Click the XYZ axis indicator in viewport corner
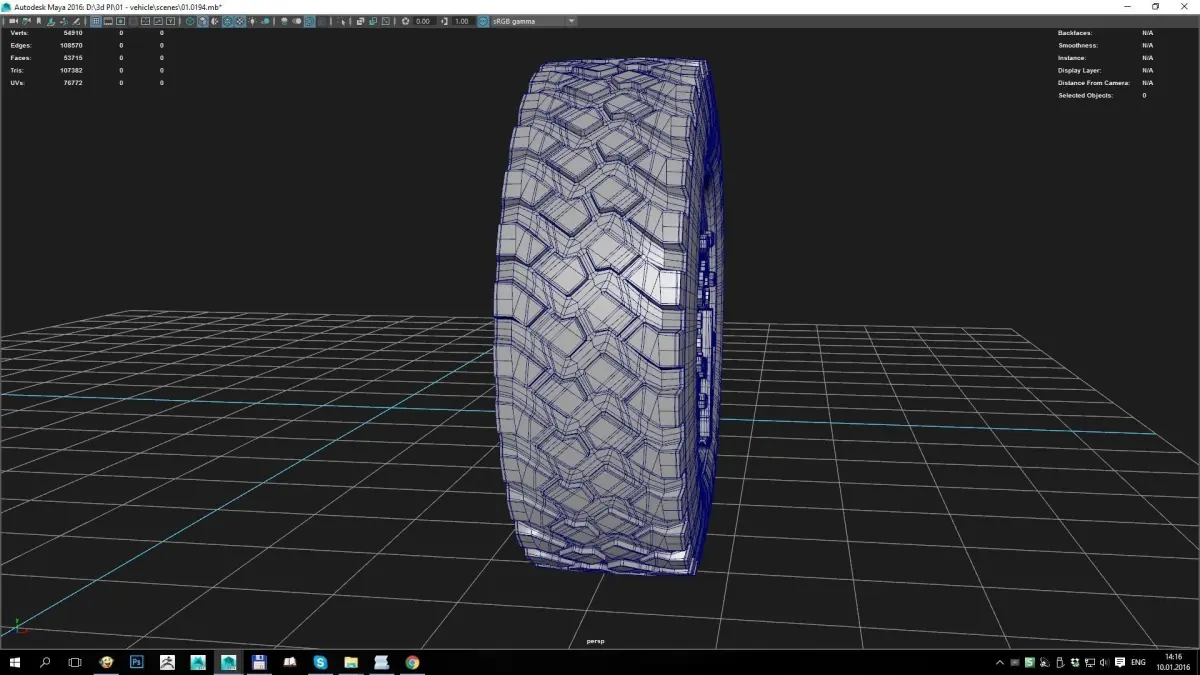Screen dimensions: 1200x675 (x=21, y=628)
